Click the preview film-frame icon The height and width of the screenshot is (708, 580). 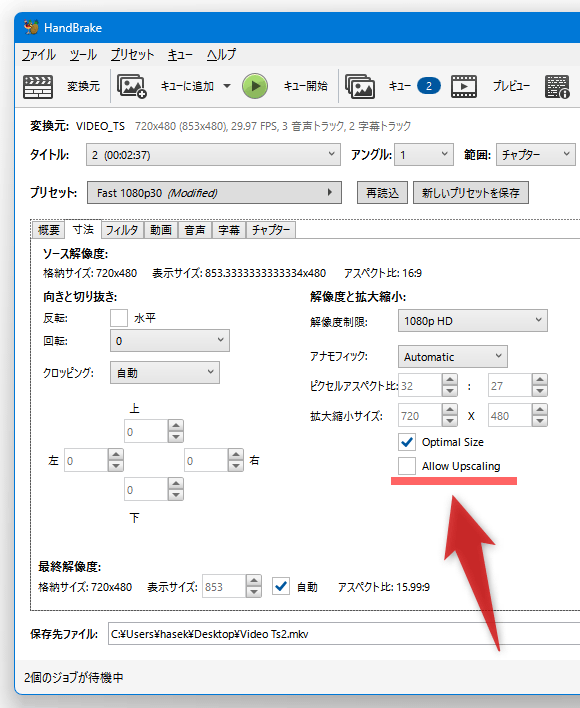[x=464, y=86]
